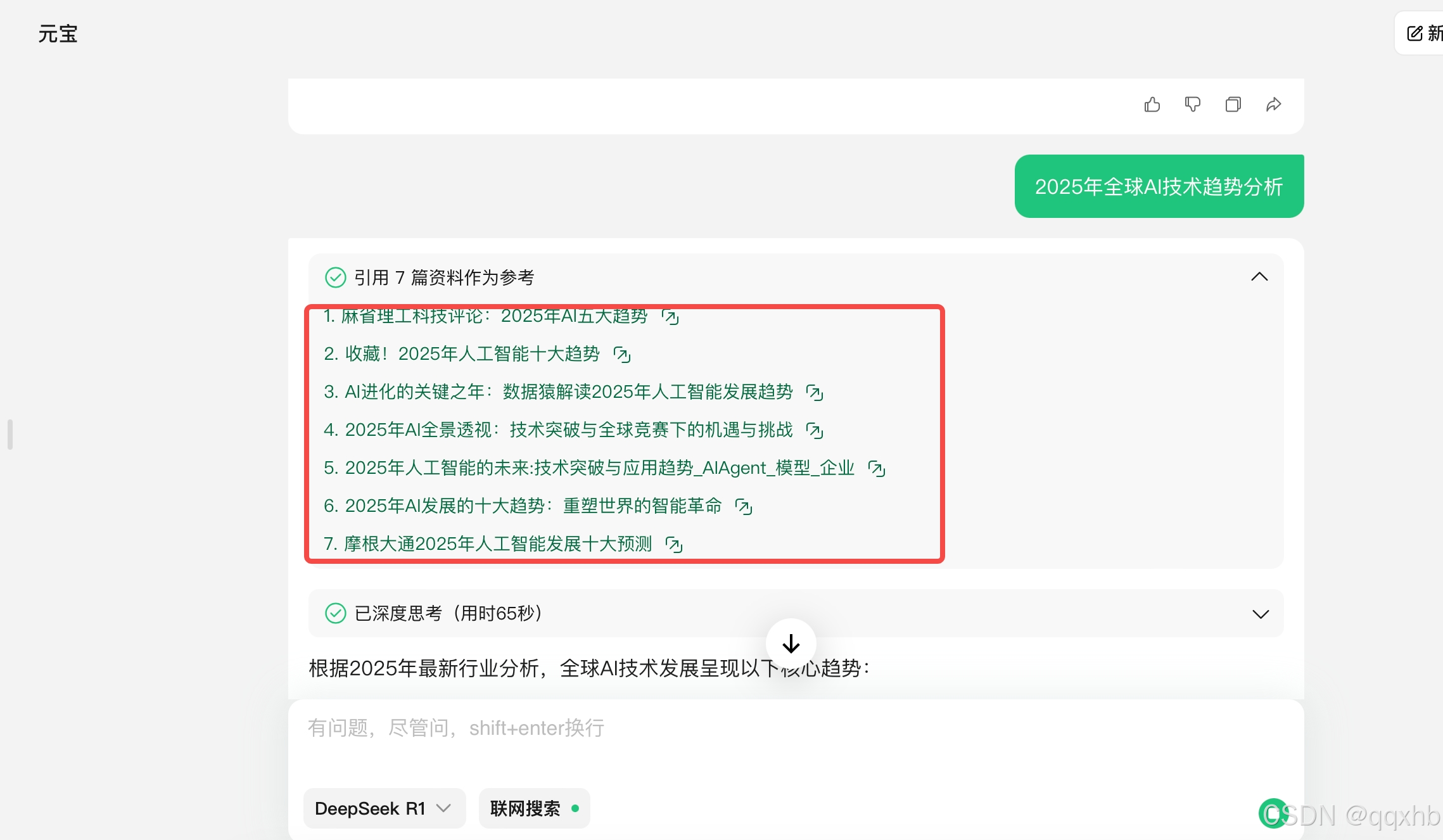The image size is (1443, 840).
Task: Click the 元宝 app title
Action: (x=58, y=34)
